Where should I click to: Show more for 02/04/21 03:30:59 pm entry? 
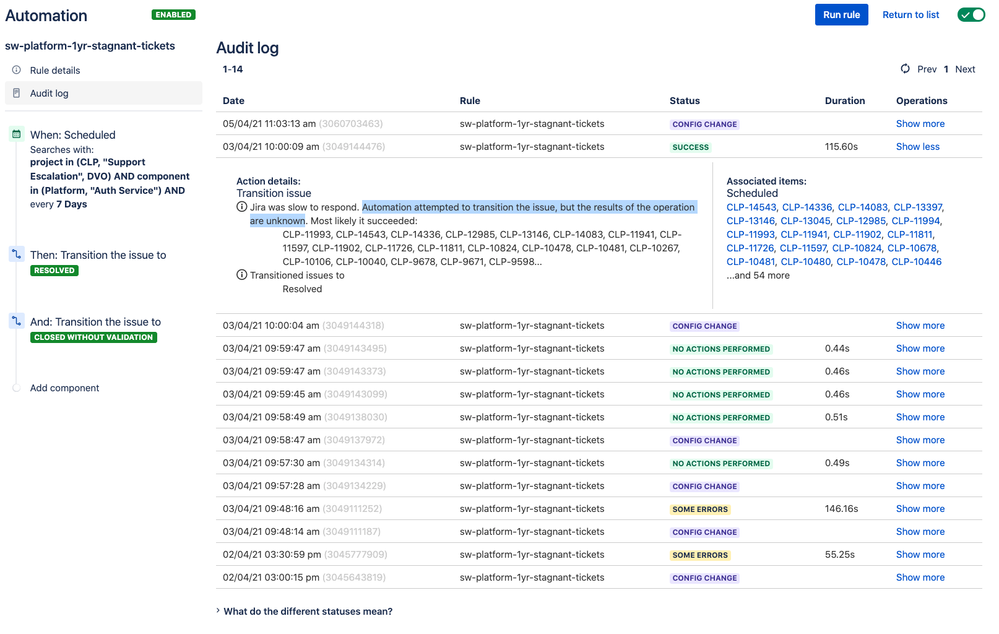point(920,554)
